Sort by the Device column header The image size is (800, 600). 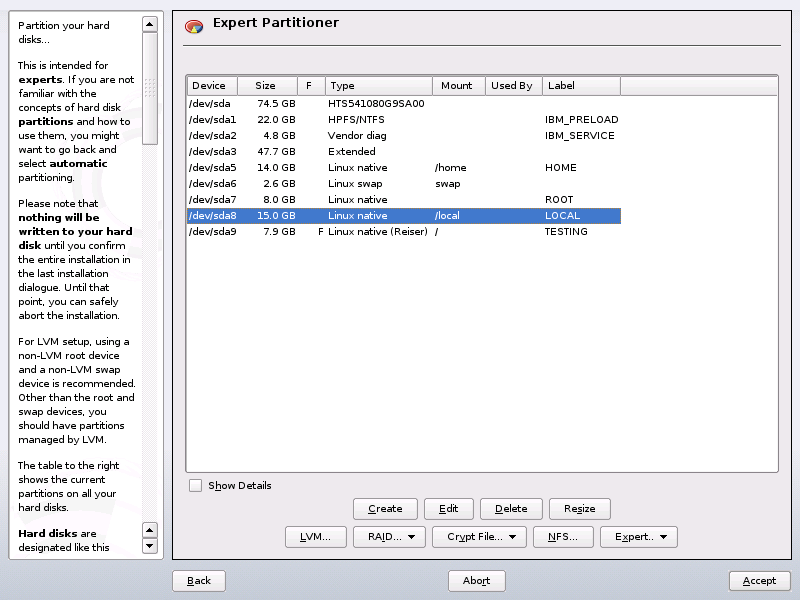[x=212, y=86]
